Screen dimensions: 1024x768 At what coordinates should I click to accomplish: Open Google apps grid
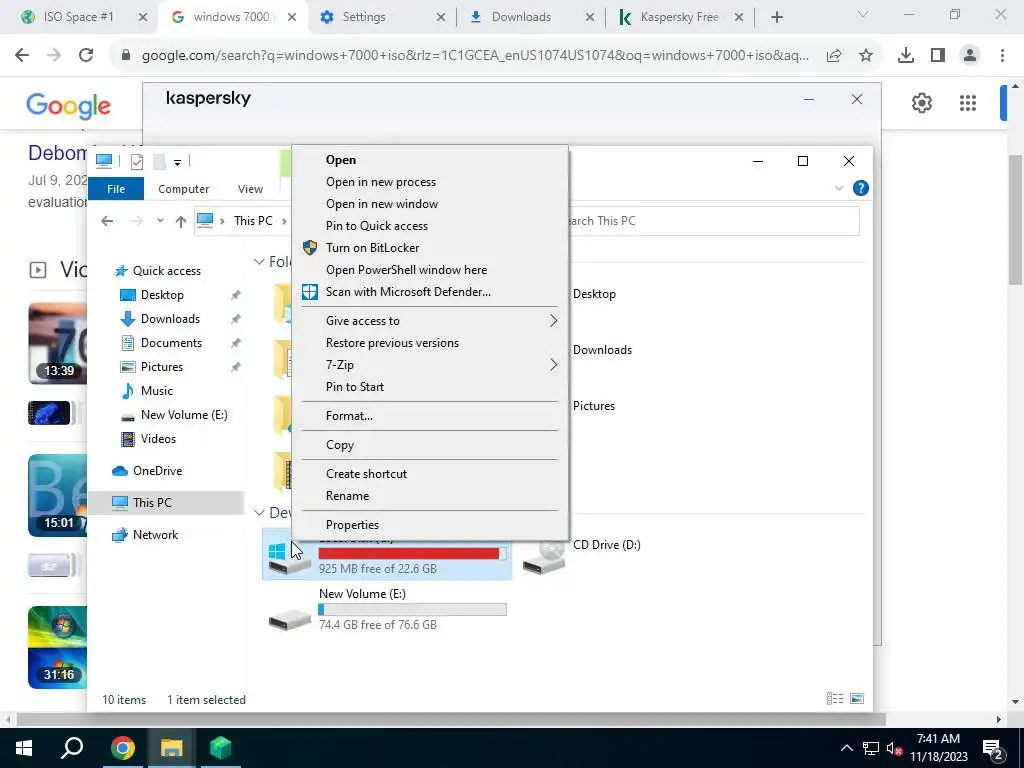tap(968, 103)
